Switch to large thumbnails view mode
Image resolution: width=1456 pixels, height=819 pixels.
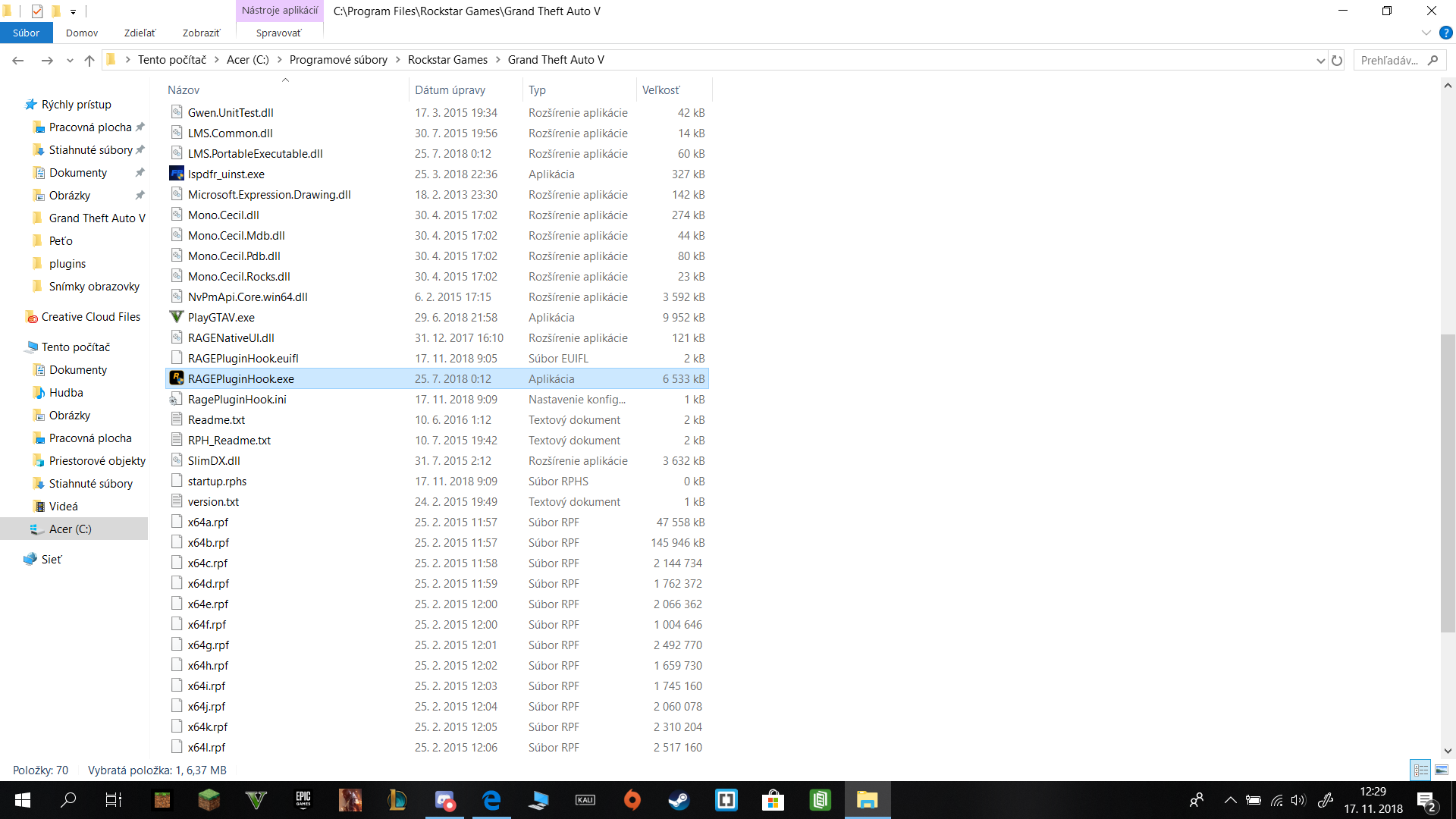pos(1441,770)
